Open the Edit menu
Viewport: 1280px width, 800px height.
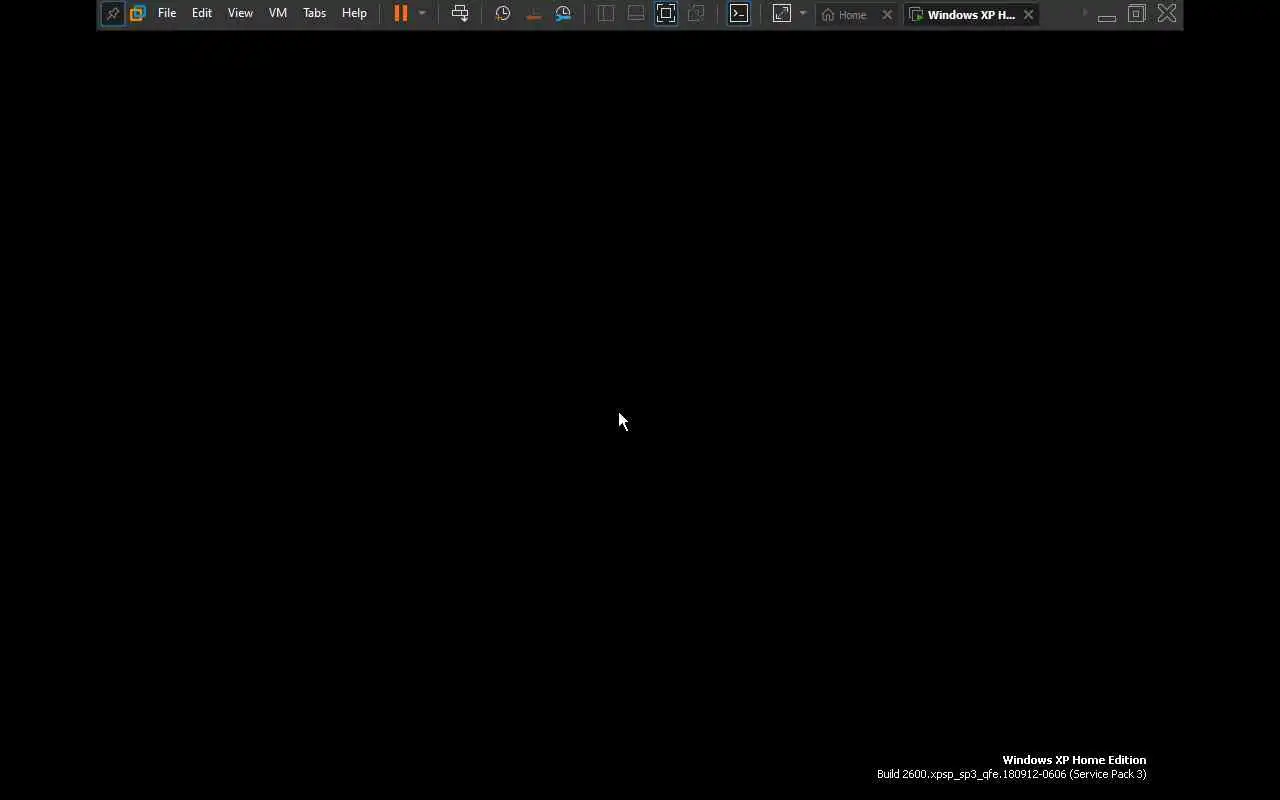click(202, 14)
